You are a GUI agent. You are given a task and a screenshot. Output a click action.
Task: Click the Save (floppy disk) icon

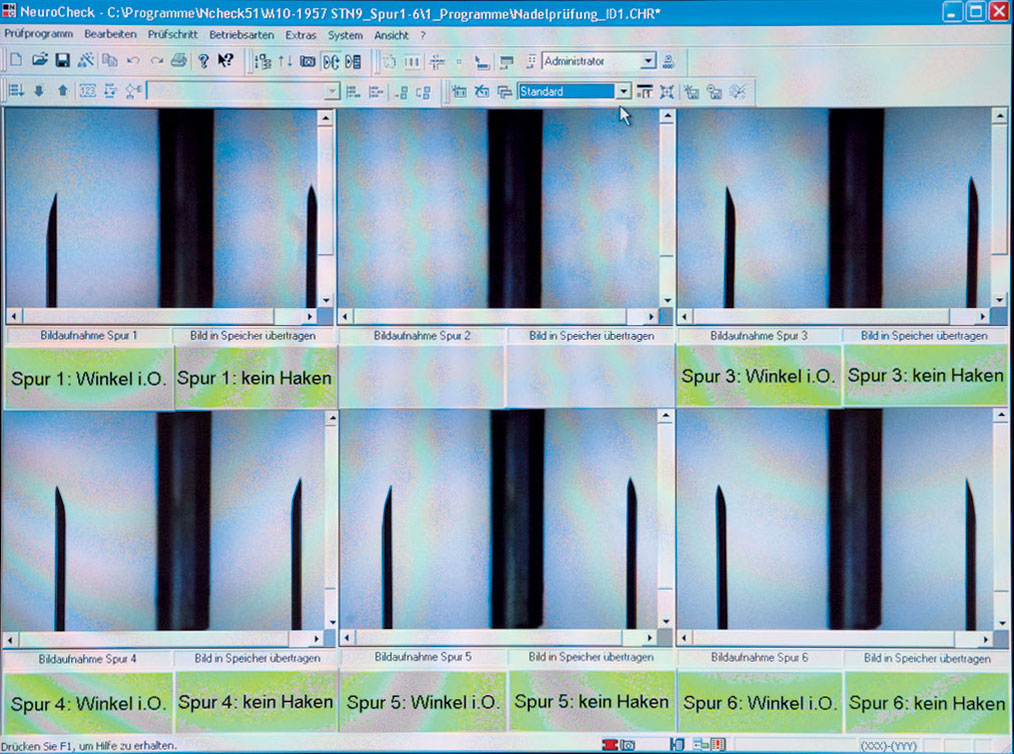pyautogui.click(x=62, y=61)
